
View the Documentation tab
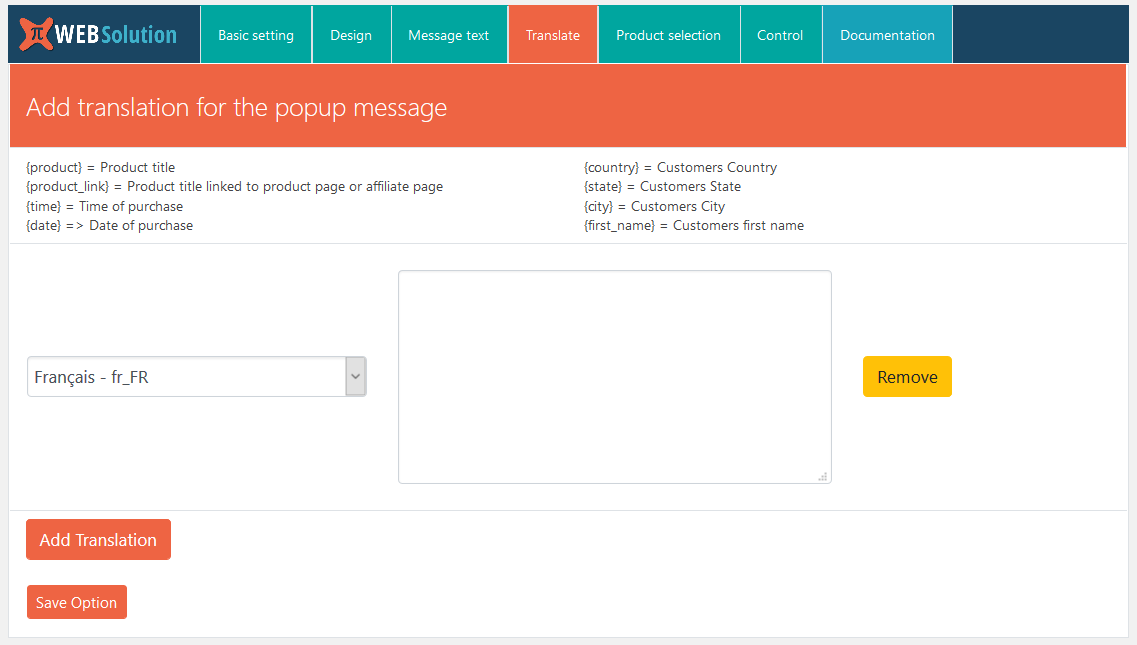coord(887,34)
